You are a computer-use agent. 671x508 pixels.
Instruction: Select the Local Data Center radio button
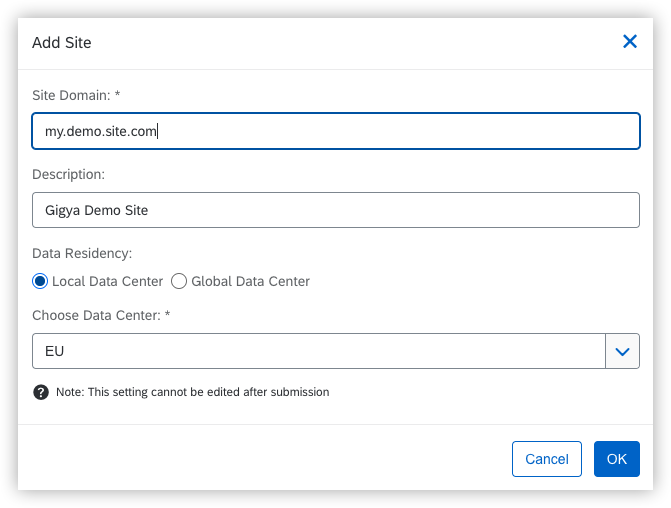pos(40,281)
